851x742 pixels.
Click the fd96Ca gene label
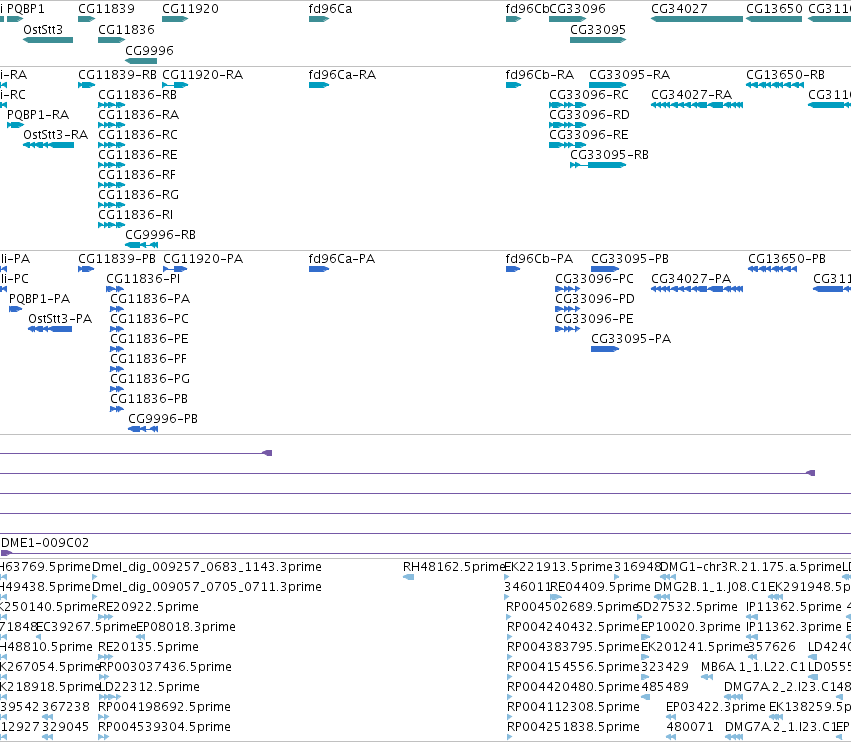(330, 9)
